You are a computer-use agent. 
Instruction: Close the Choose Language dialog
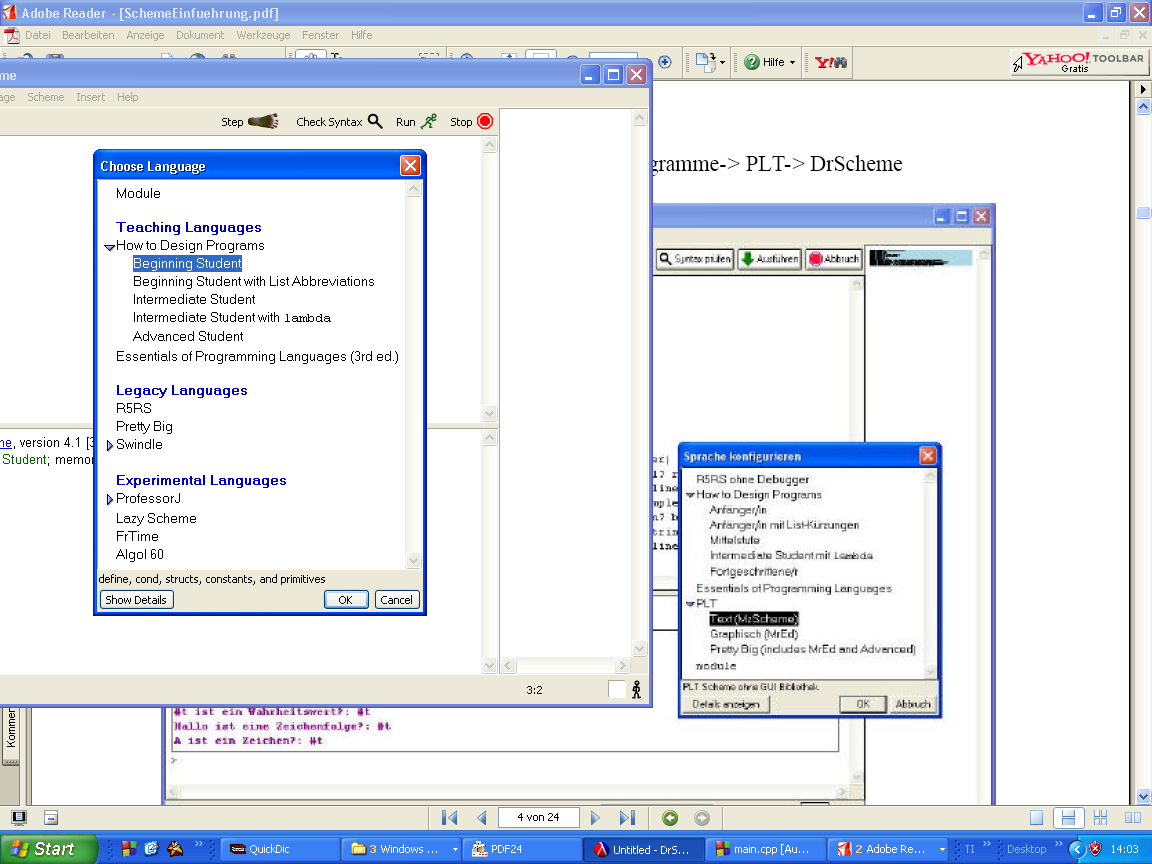(x=410, y=166)
